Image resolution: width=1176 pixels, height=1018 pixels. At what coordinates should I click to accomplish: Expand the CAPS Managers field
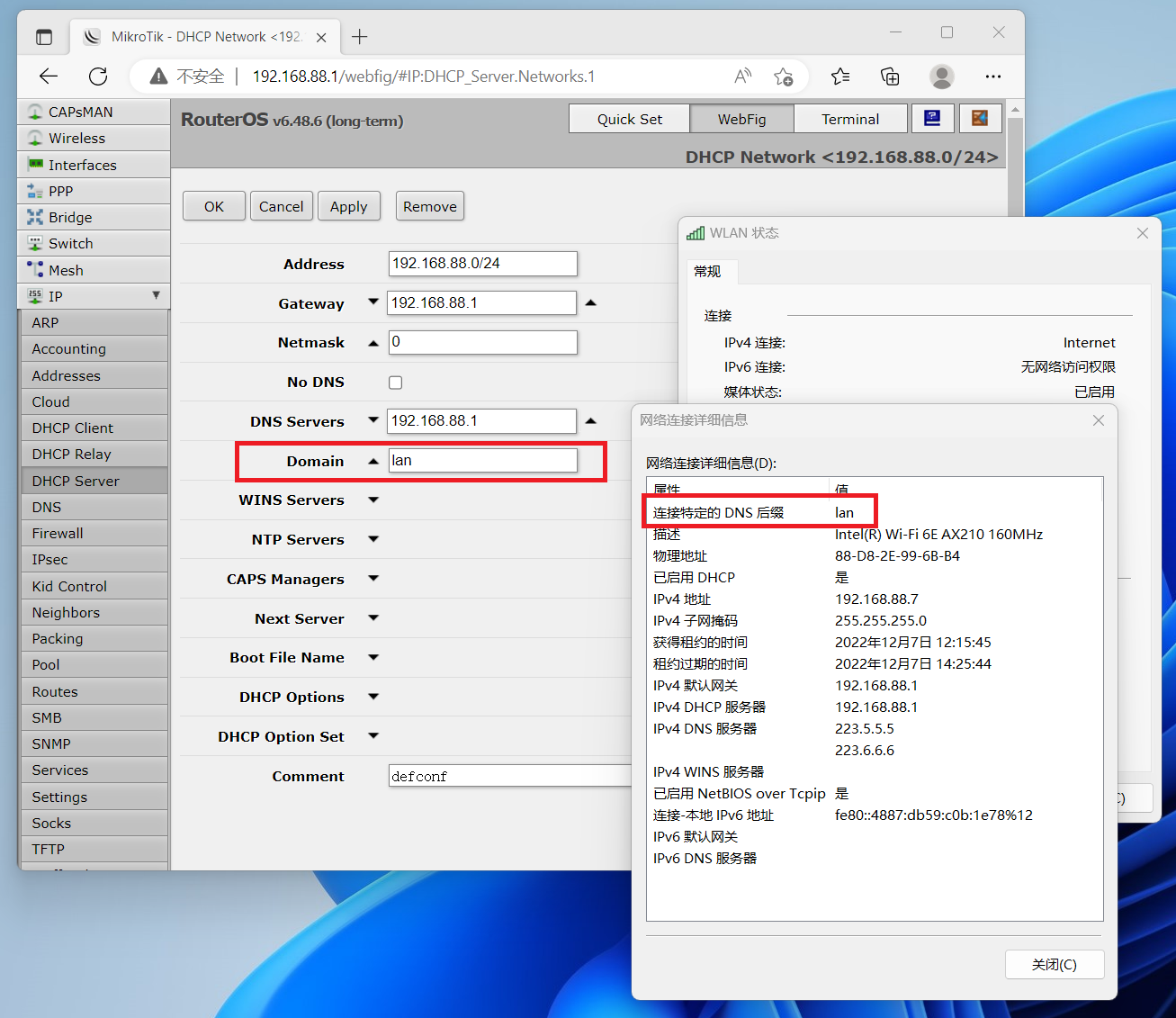373,579
